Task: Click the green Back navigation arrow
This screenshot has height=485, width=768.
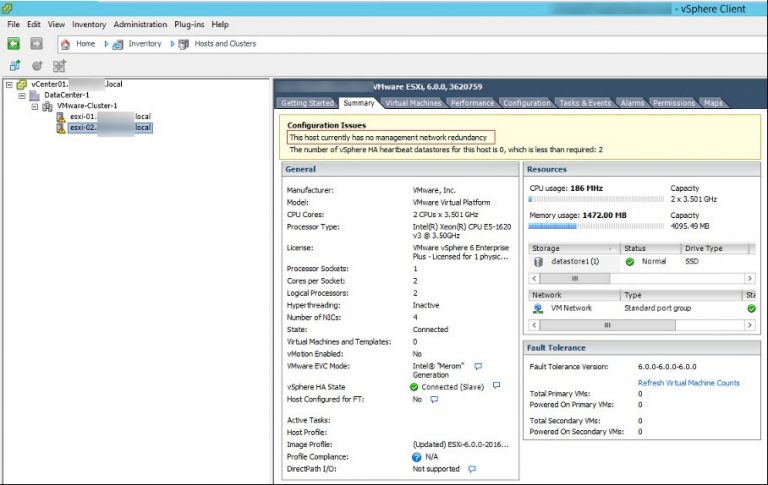Action: (14, 44)
